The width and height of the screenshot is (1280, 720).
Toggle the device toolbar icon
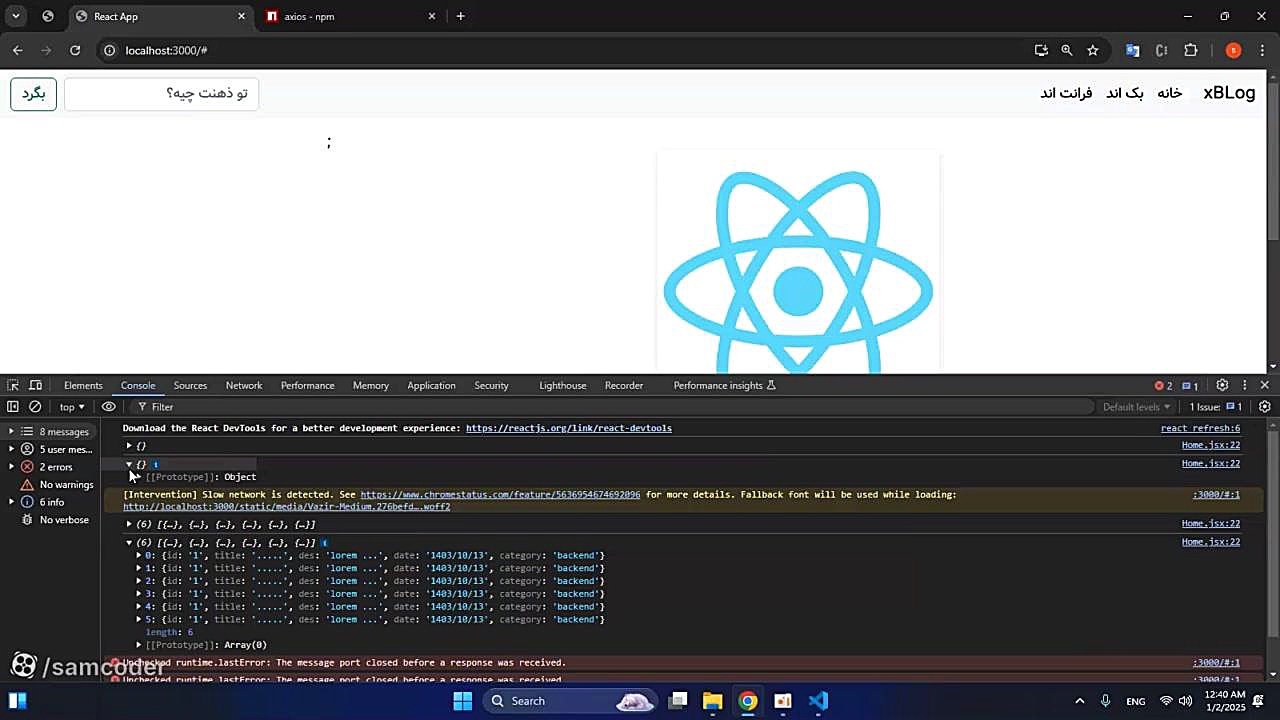[36, 385]
